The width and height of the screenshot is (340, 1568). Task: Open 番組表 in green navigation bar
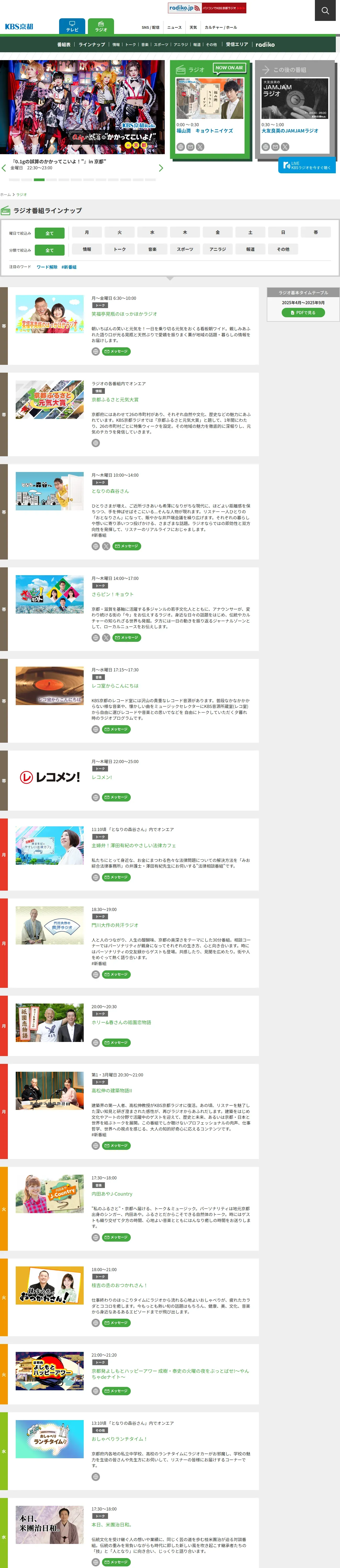(x=64, y=44)
